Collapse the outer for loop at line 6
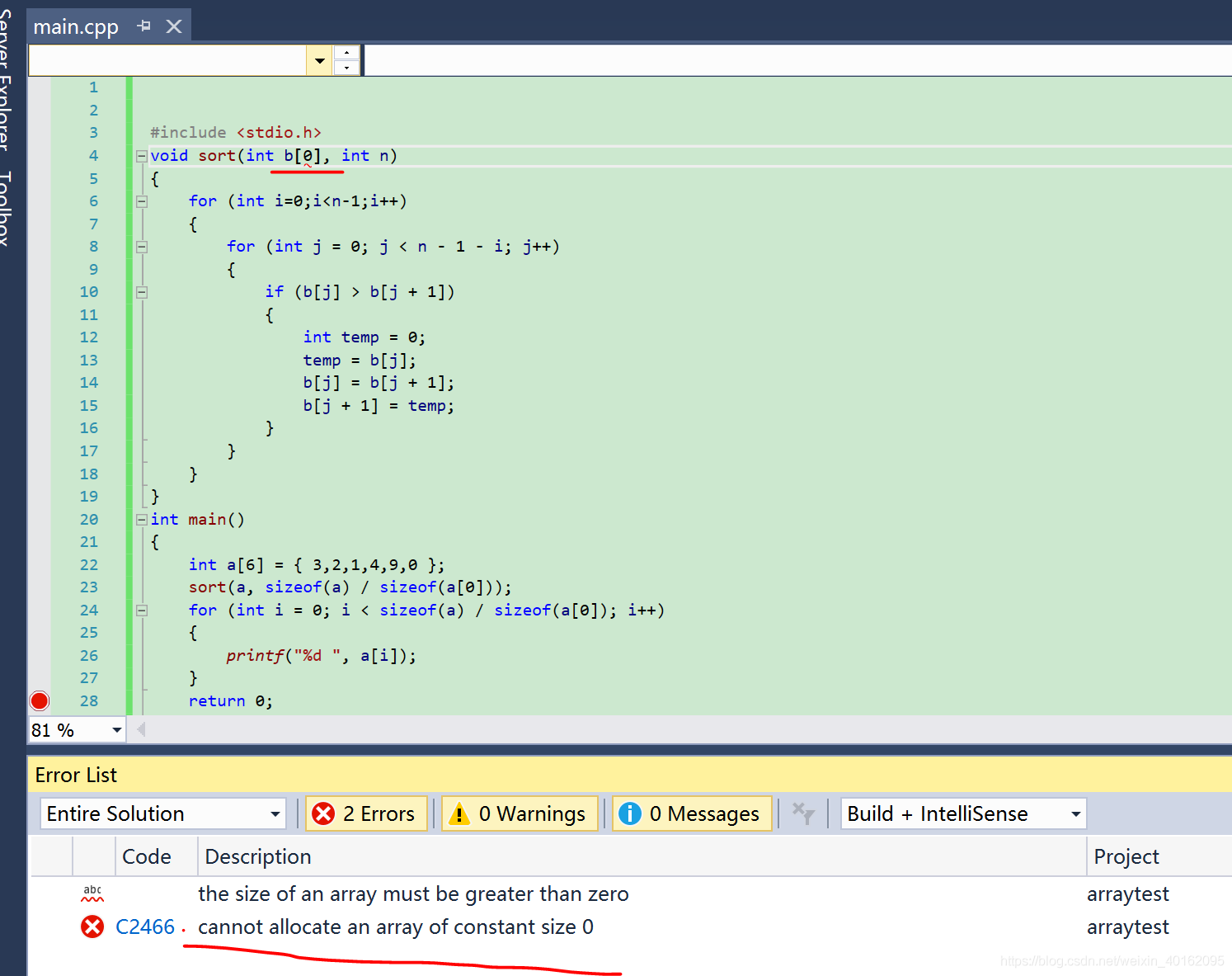1232x976 pixels. point(142,201)
